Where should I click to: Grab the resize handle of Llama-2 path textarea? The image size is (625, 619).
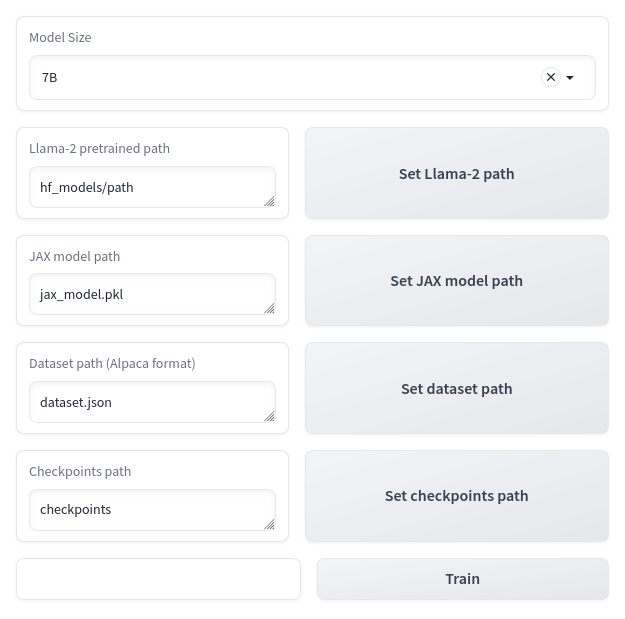(x=269, y=201)
